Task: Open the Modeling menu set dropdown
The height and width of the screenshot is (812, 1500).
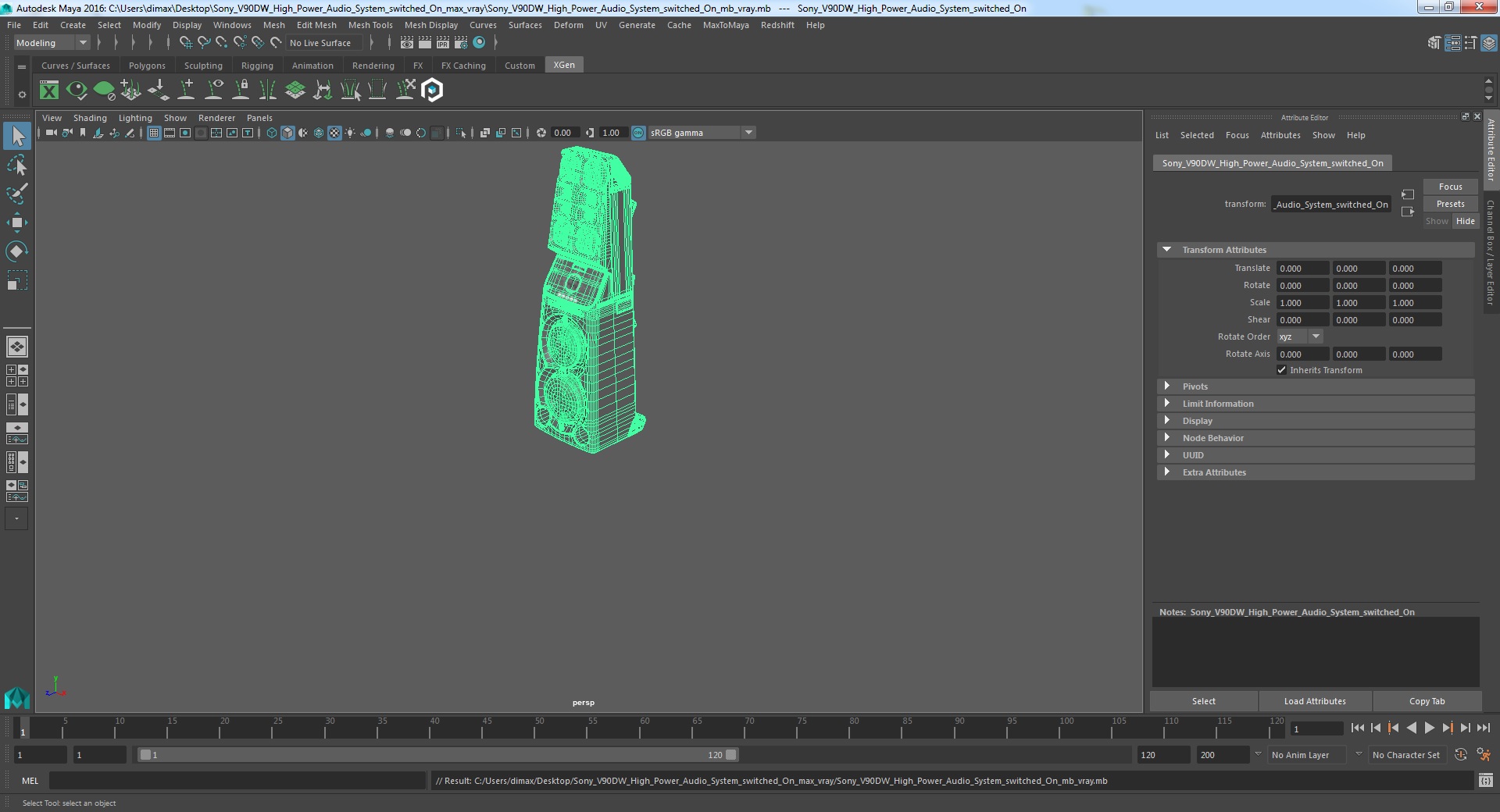Action: coord(52,43)
